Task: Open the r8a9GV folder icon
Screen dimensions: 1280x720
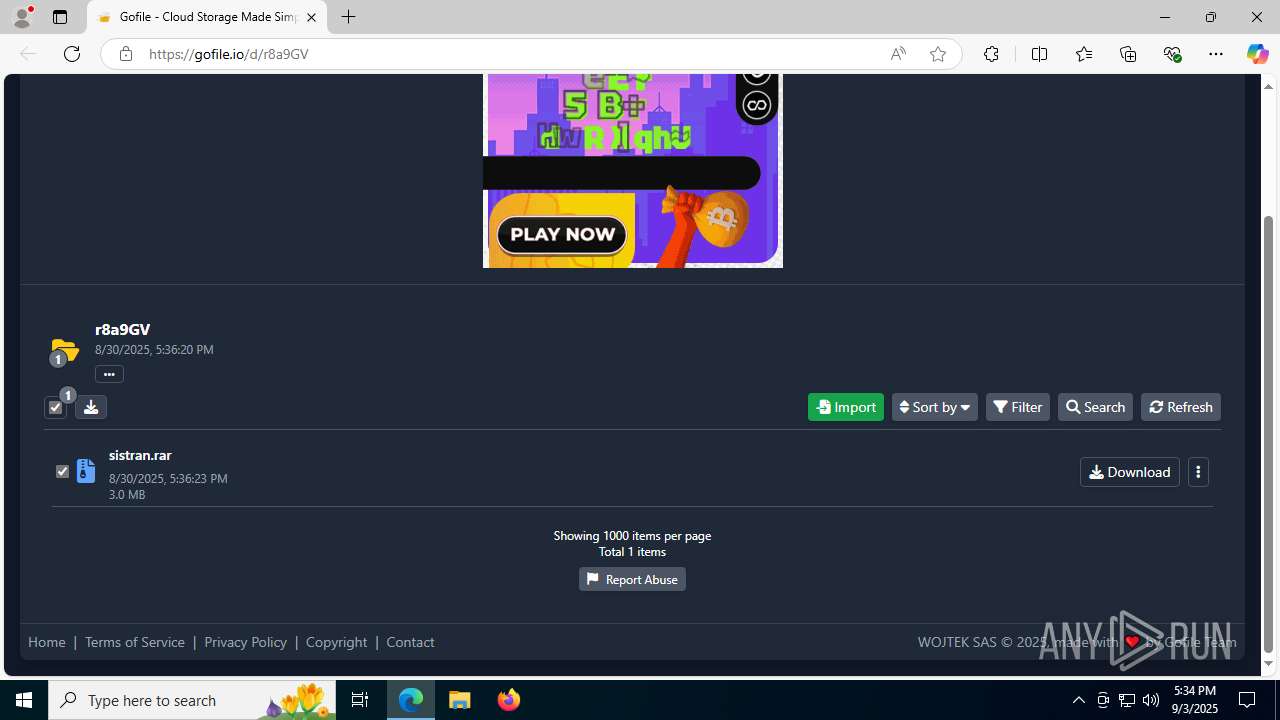Action: pyautogui.click(x=64, y=351)
